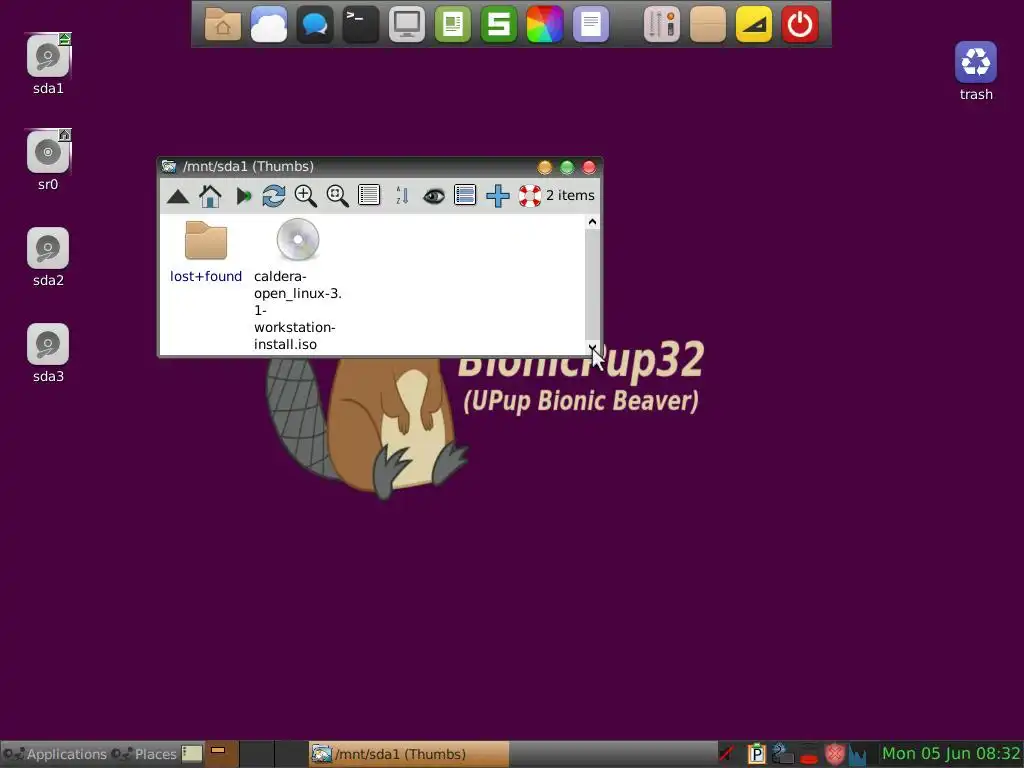1024x768 pixels.
Task: Click the caldera-open_linux ISO filename text
Action: 298,310
